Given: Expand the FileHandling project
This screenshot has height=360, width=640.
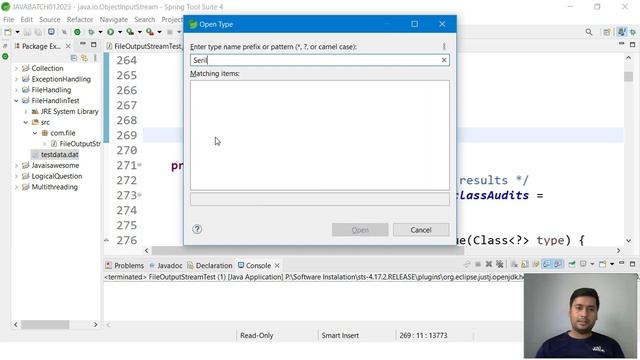Looking at the screenshot, I should 16,90.
